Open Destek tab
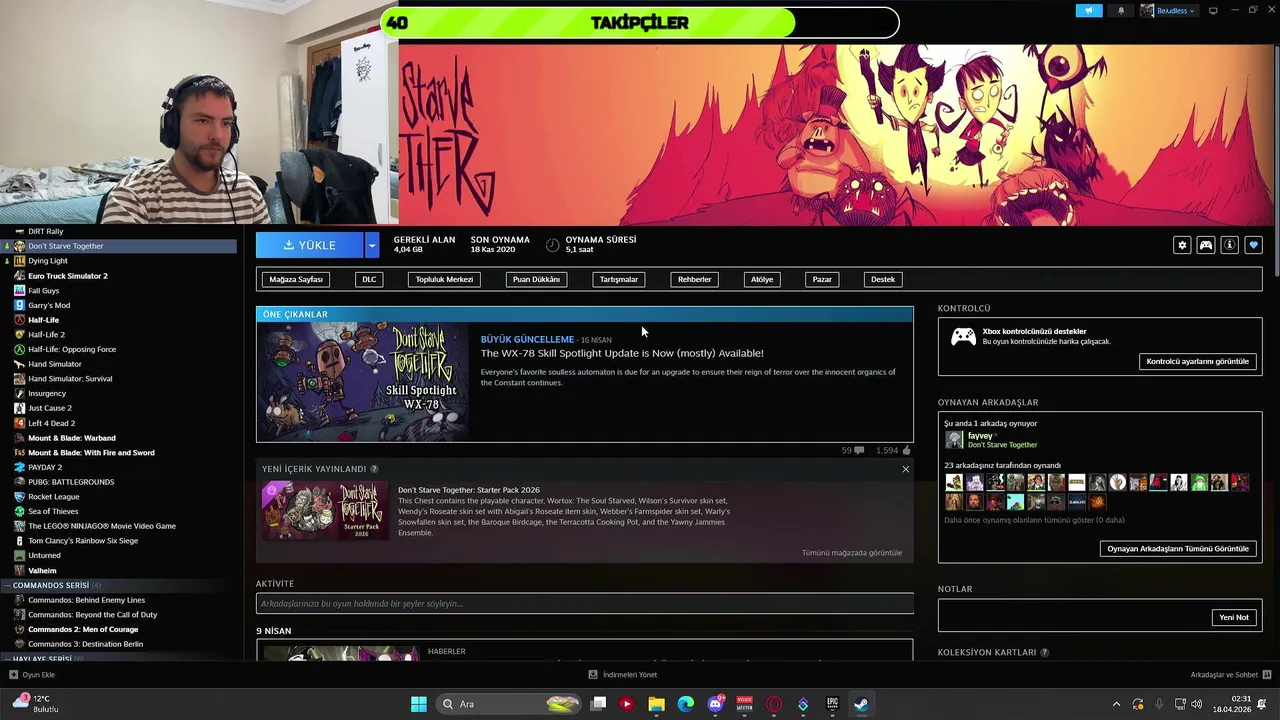1280x720 pixels. pyautogui.click(x=883, y=279)
